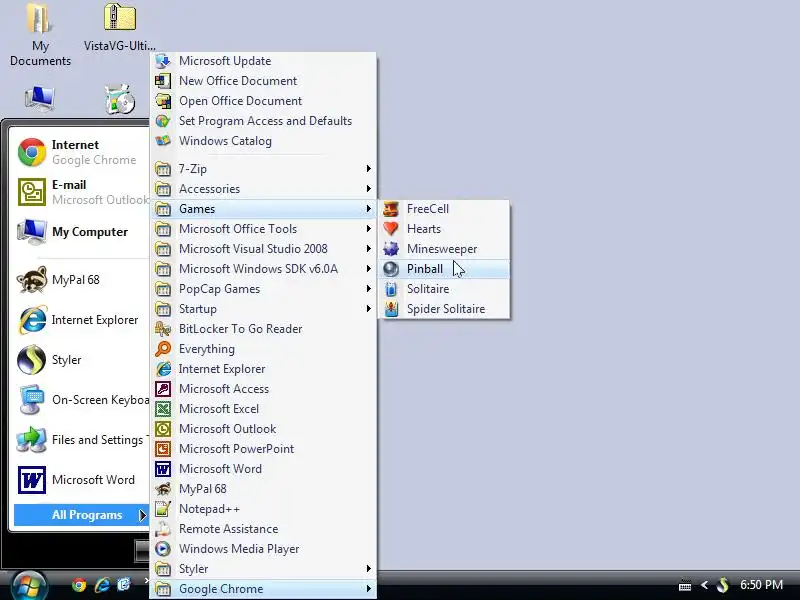Open Microsoft PowerPoint
The height and width of the screenshot is (600, 800).
click(264, 449)
